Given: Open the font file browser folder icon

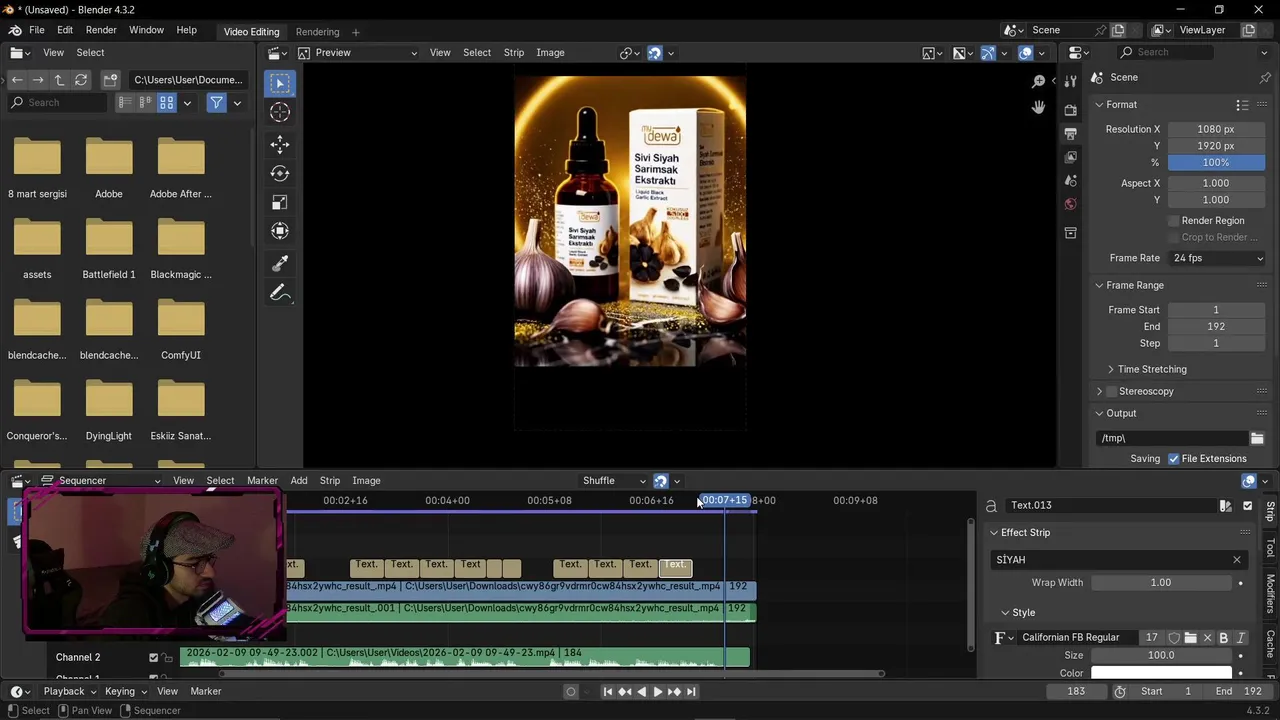Looking at the screenshot, I should [x=1190, y=638].
